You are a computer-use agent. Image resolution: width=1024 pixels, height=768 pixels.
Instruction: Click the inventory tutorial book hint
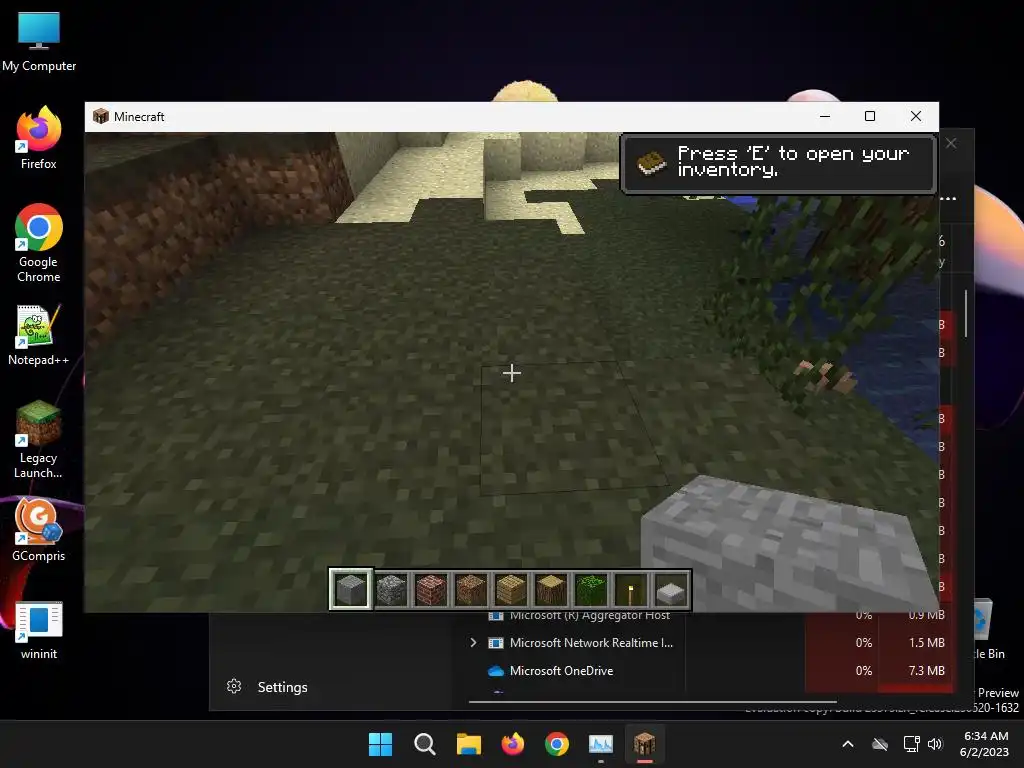[777, 163]
